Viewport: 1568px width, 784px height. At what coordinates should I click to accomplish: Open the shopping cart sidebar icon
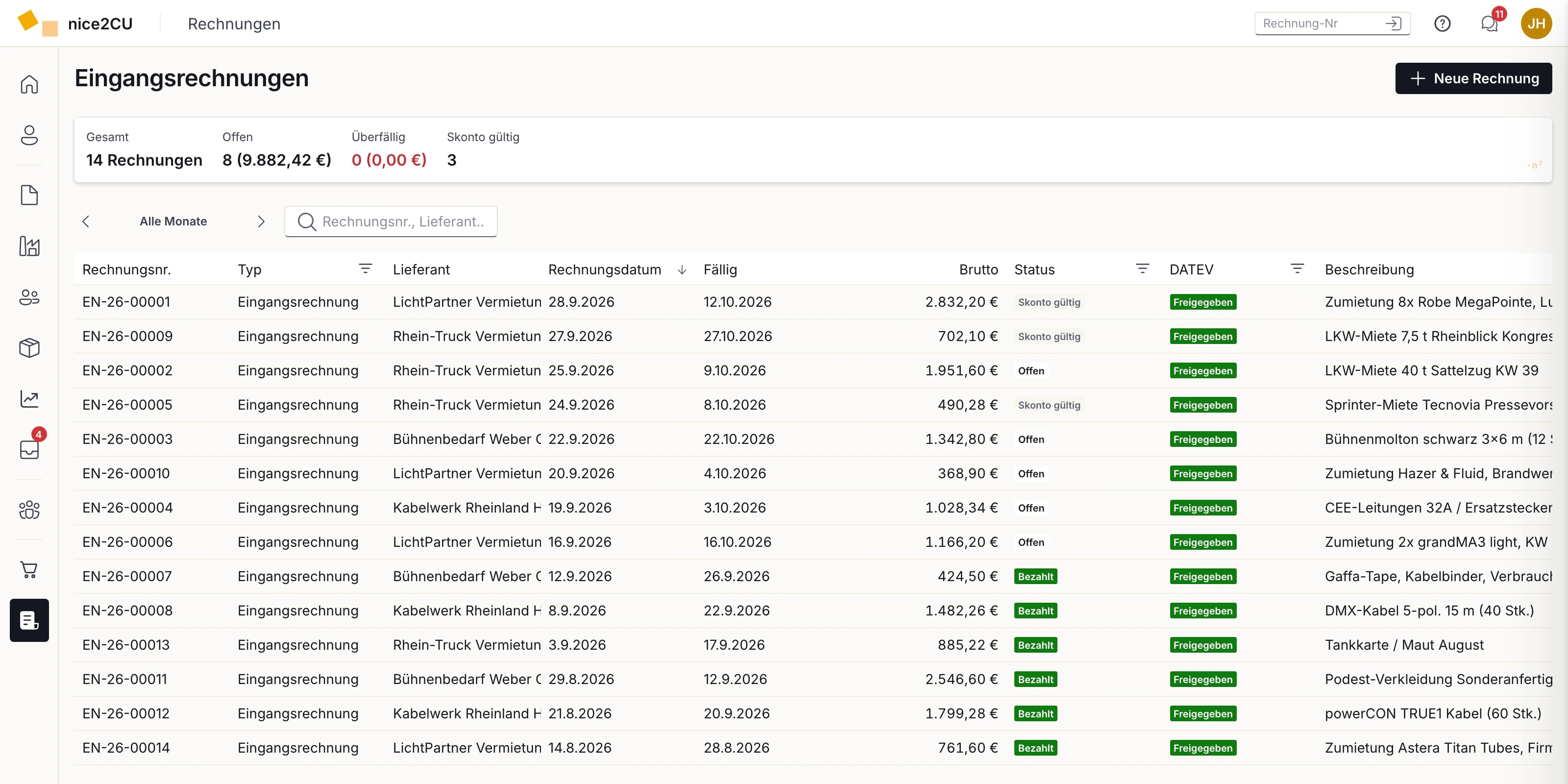click(x=29, y=570)
